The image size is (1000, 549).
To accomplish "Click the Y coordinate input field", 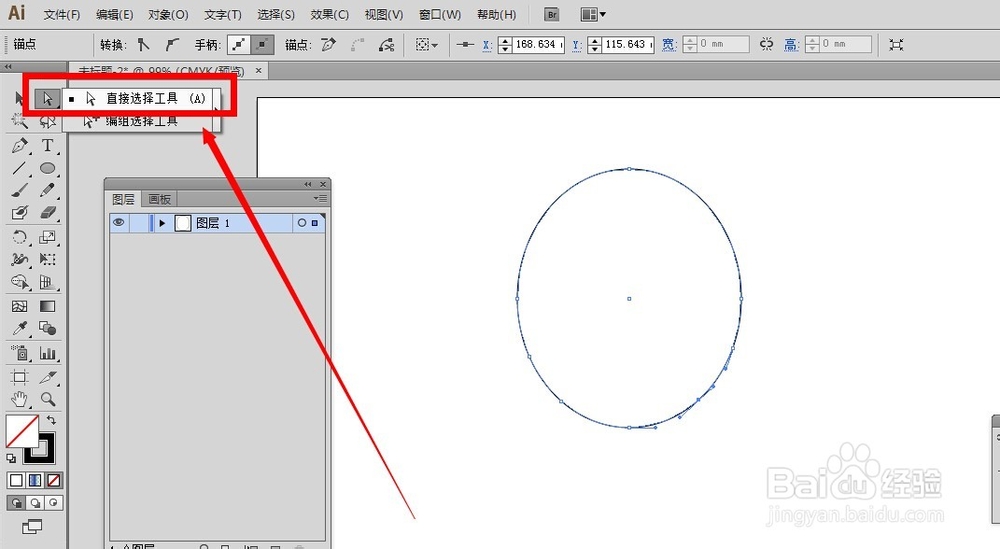I will coord(628,45).
